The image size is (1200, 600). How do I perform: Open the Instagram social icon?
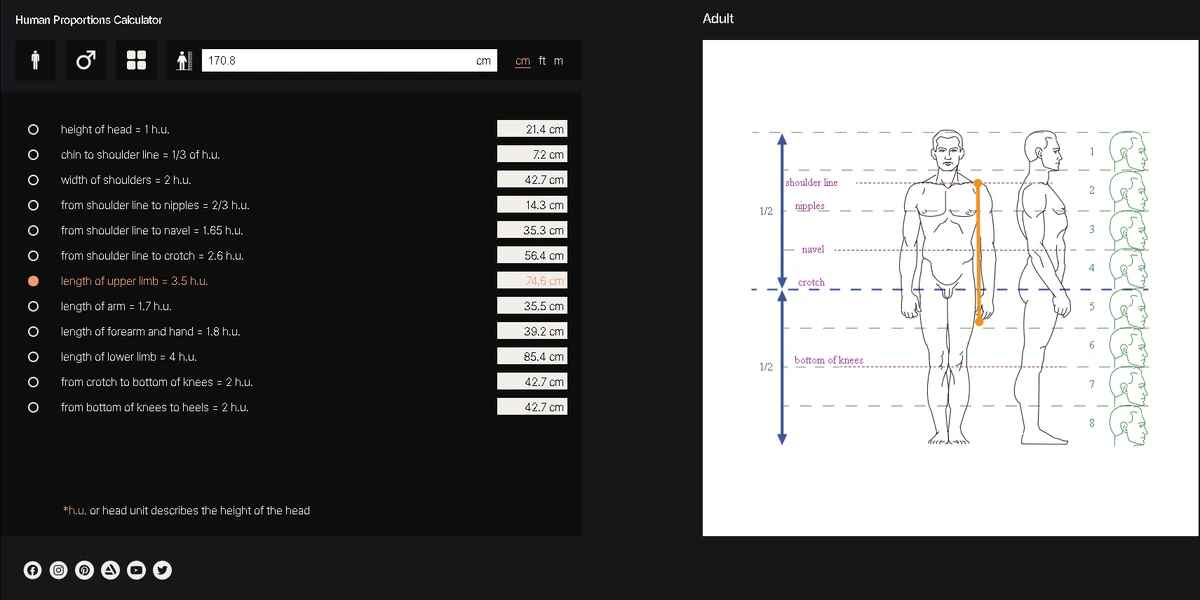pyautogui.click(x=59, y=570)
